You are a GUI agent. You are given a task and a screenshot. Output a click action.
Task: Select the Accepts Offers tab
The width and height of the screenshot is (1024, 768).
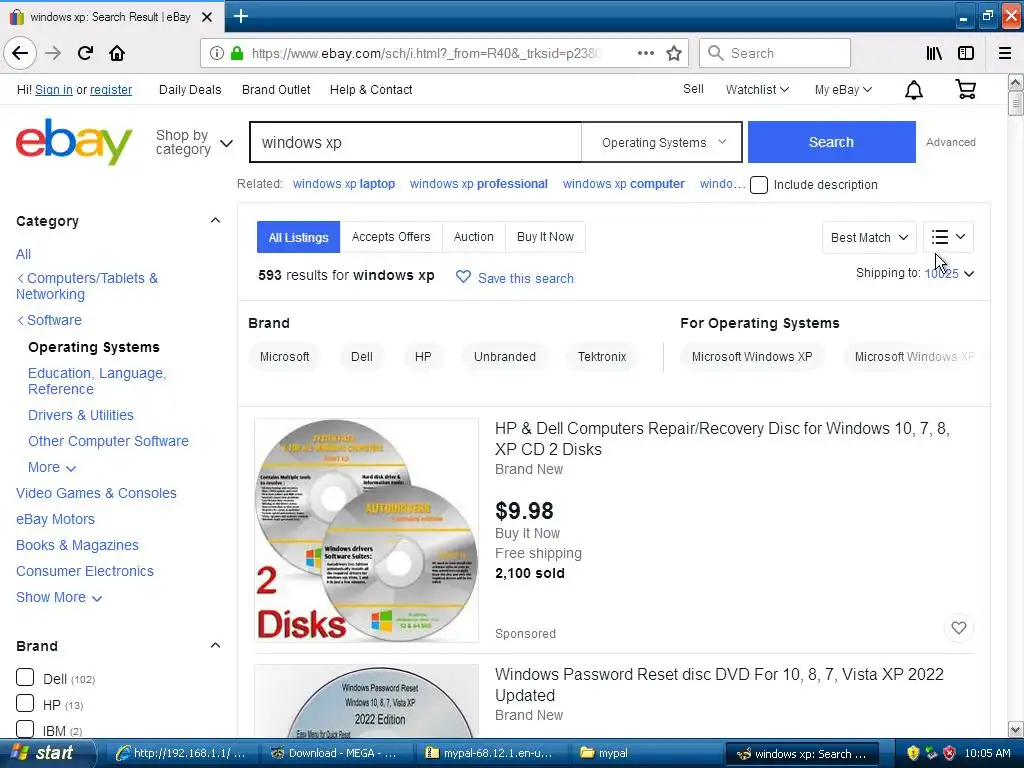coord(391,237)
